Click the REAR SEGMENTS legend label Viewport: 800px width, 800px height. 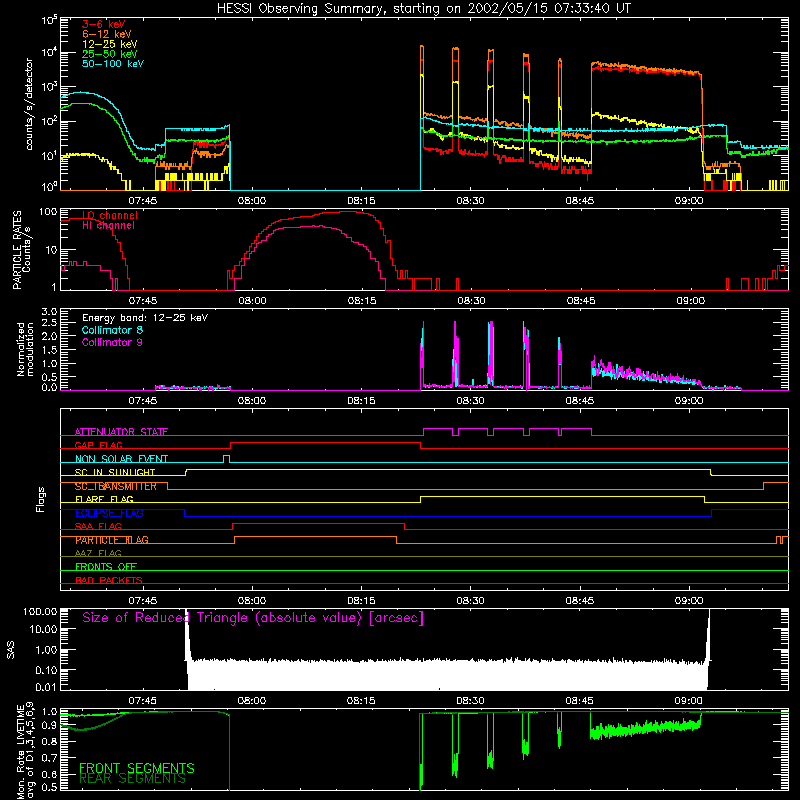click(133, 779)
